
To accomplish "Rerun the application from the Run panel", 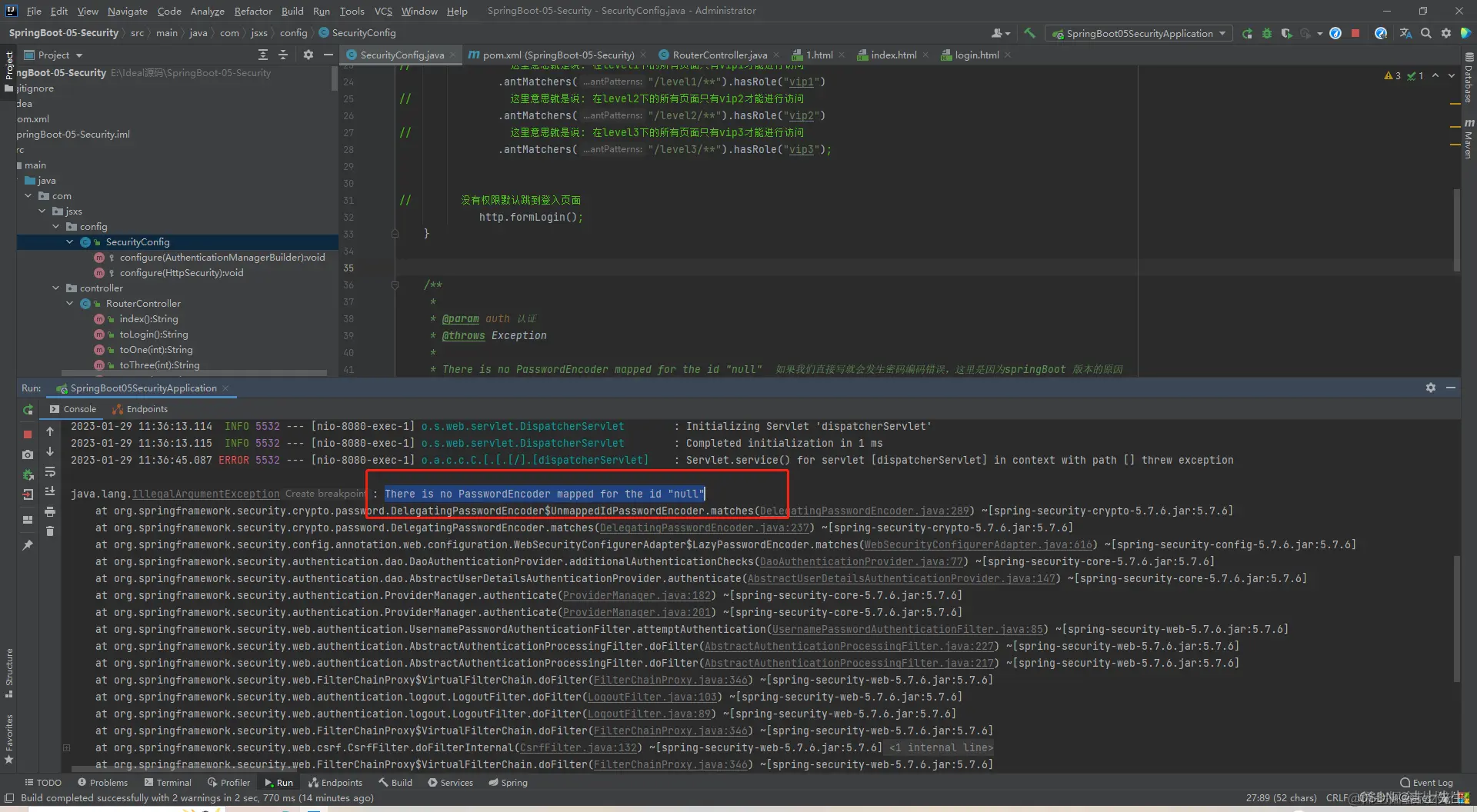I will coord(28,410).
